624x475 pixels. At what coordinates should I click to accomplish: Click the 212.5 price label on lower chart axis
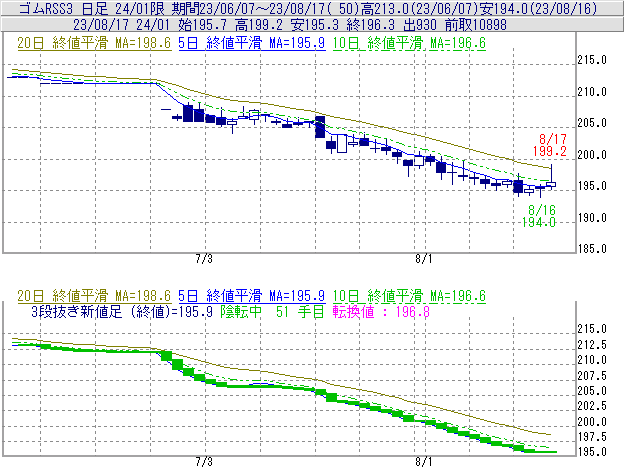[x=592, y=345]
